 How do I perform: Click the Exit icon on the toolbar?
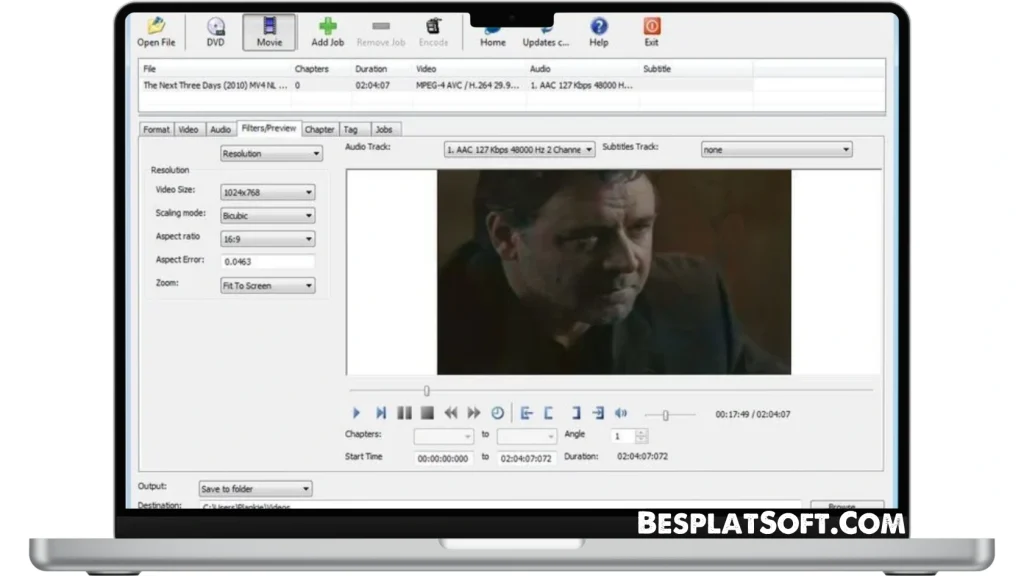[651, 27]
